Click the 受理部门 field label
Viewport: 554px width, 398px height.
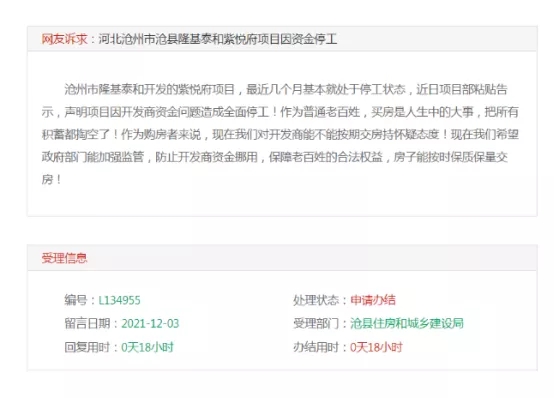(316, 323)
